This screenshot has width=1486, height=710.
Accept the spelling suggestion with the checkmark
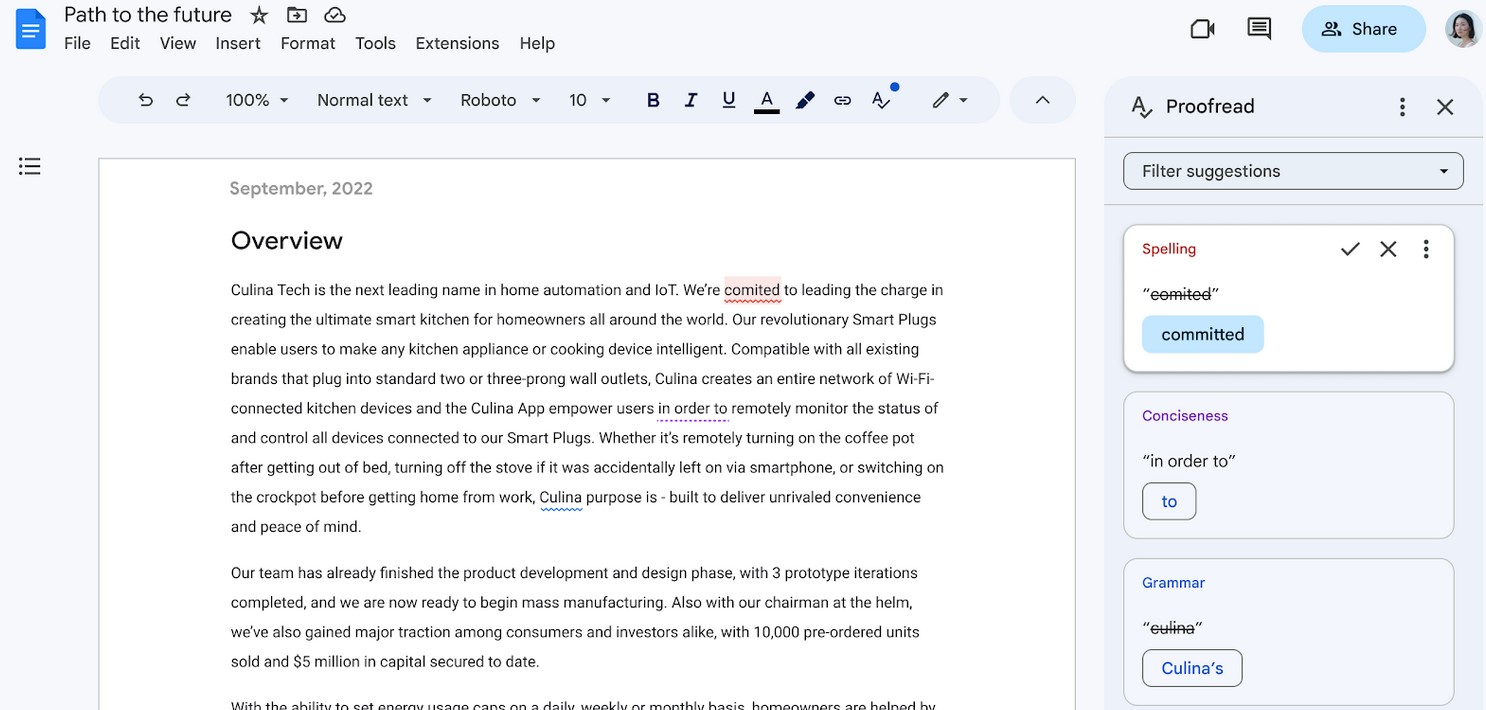click(x=1350, y=249)
